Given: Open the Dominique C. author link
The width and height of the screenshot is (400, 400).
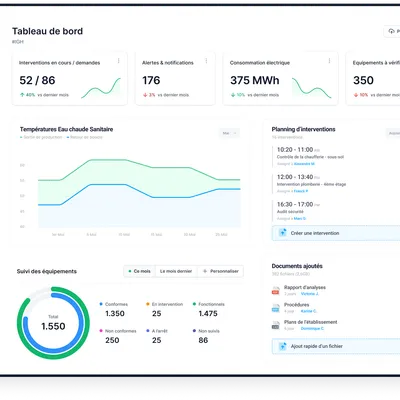Looking at the screenshot, I should pyautogui.click(x=312, y=329).
